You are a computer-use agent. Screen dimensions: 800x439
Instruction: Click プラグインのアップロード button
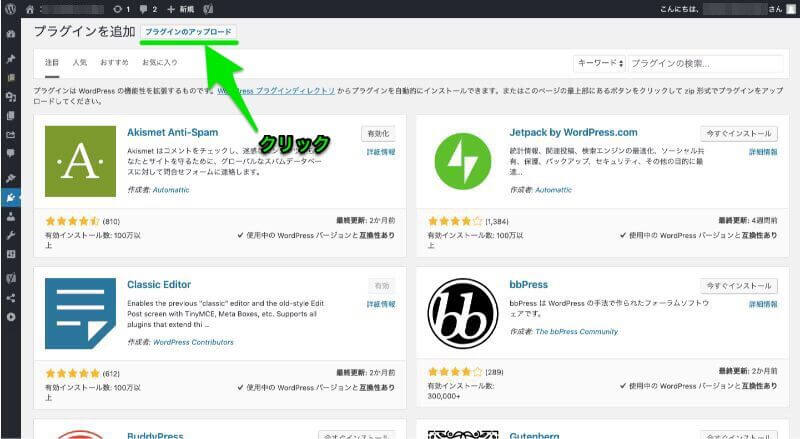[188, 32]
